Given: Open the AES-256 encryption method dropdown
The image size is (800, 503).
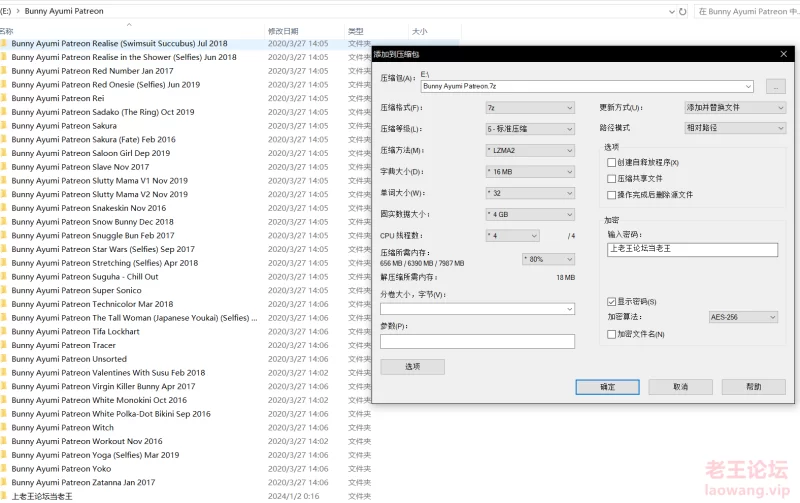Looking at the screenshot, I should 743,317.
